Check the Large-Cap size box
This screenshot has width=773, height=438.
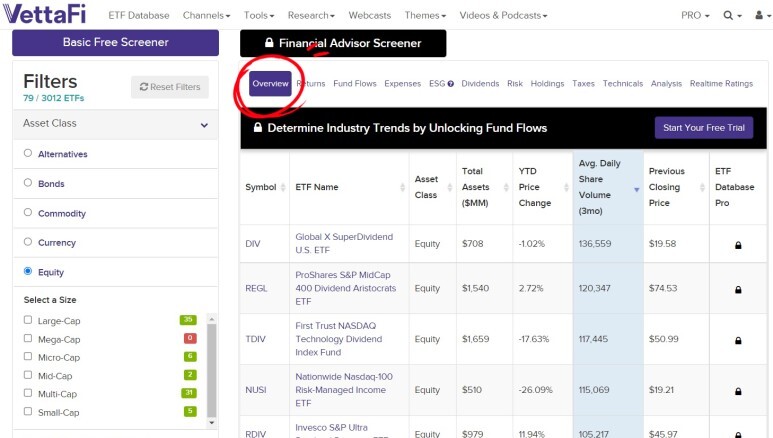point(28,320)
